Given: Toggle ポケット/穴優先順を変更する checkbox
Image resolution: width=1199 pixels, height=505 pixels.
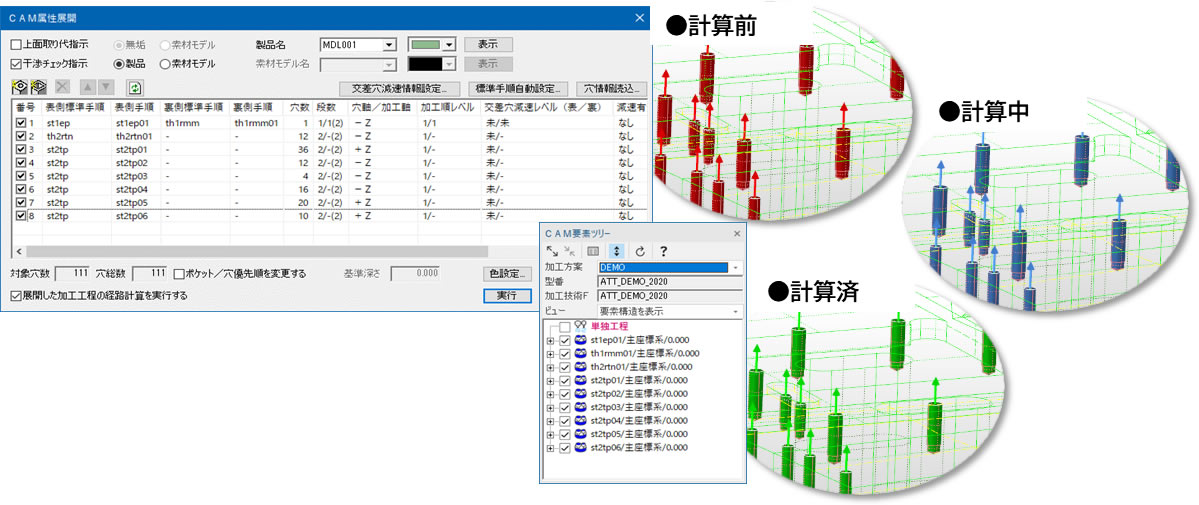Looking at the screenshot, I should point(179,273).
